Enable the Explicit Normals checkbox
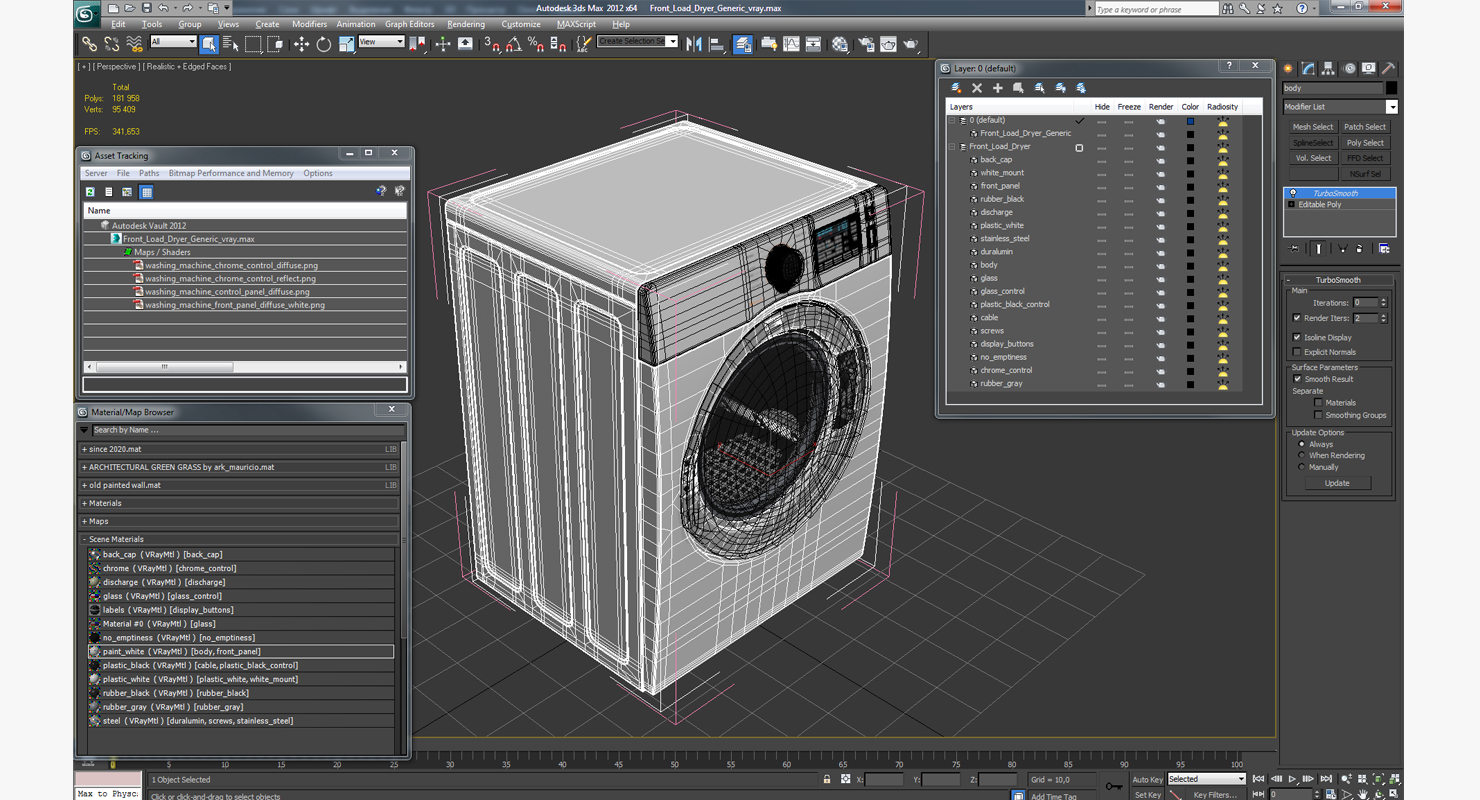 pos(1297,352)
